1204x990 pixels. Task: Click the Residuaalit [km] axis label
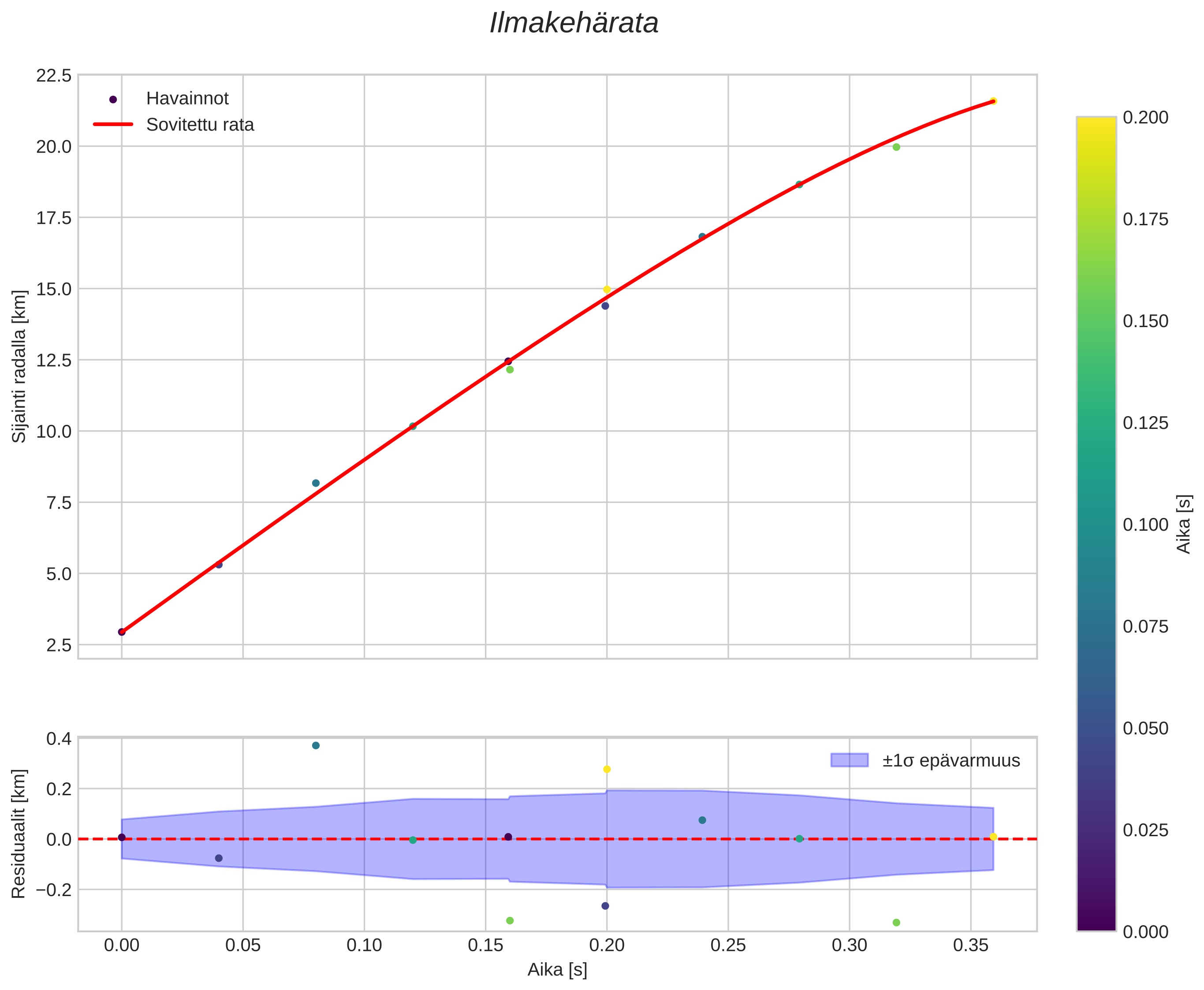[x=19, y=834]
